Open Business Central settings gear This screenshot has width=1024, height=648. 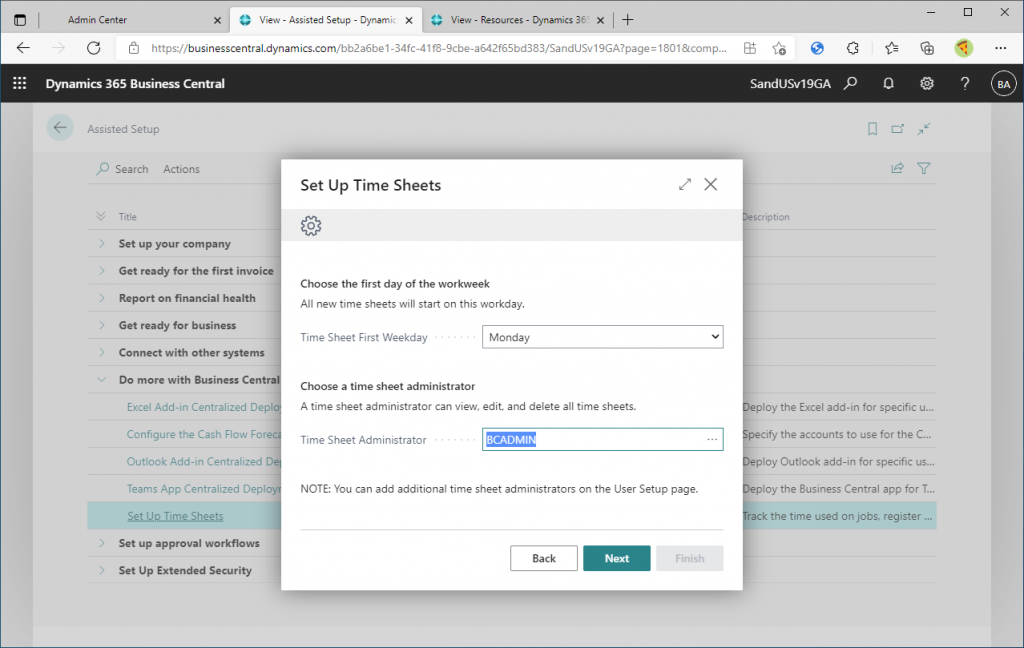pyautogui.click(x=927, y=83)
